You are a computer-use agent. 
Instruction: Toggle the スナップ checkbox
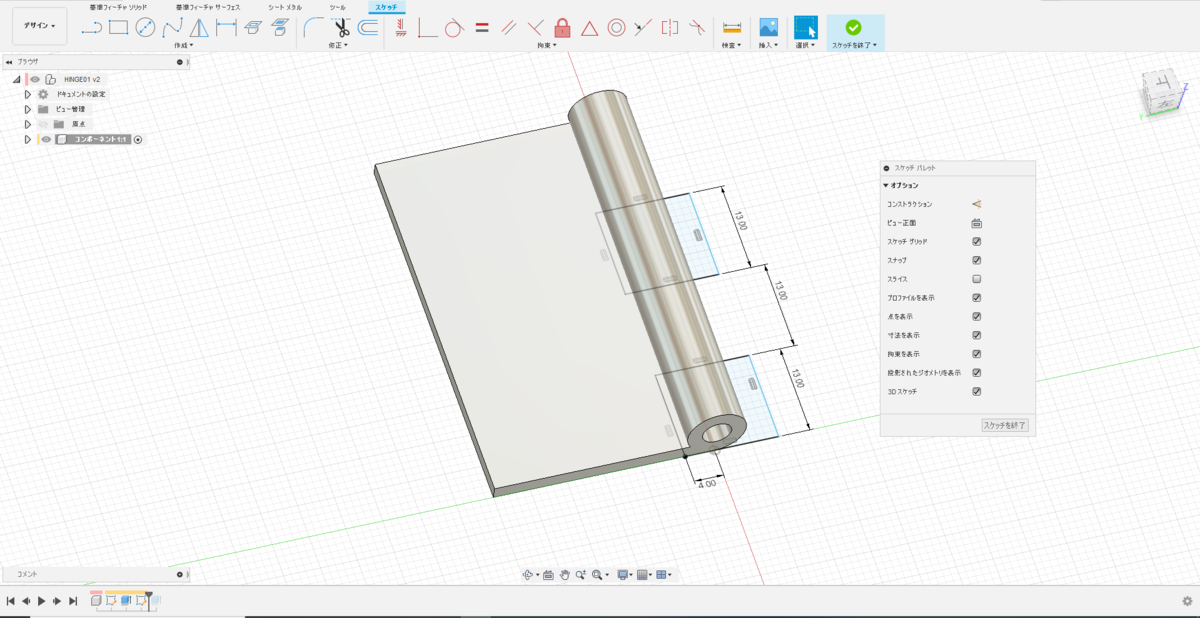pos(976,260)
